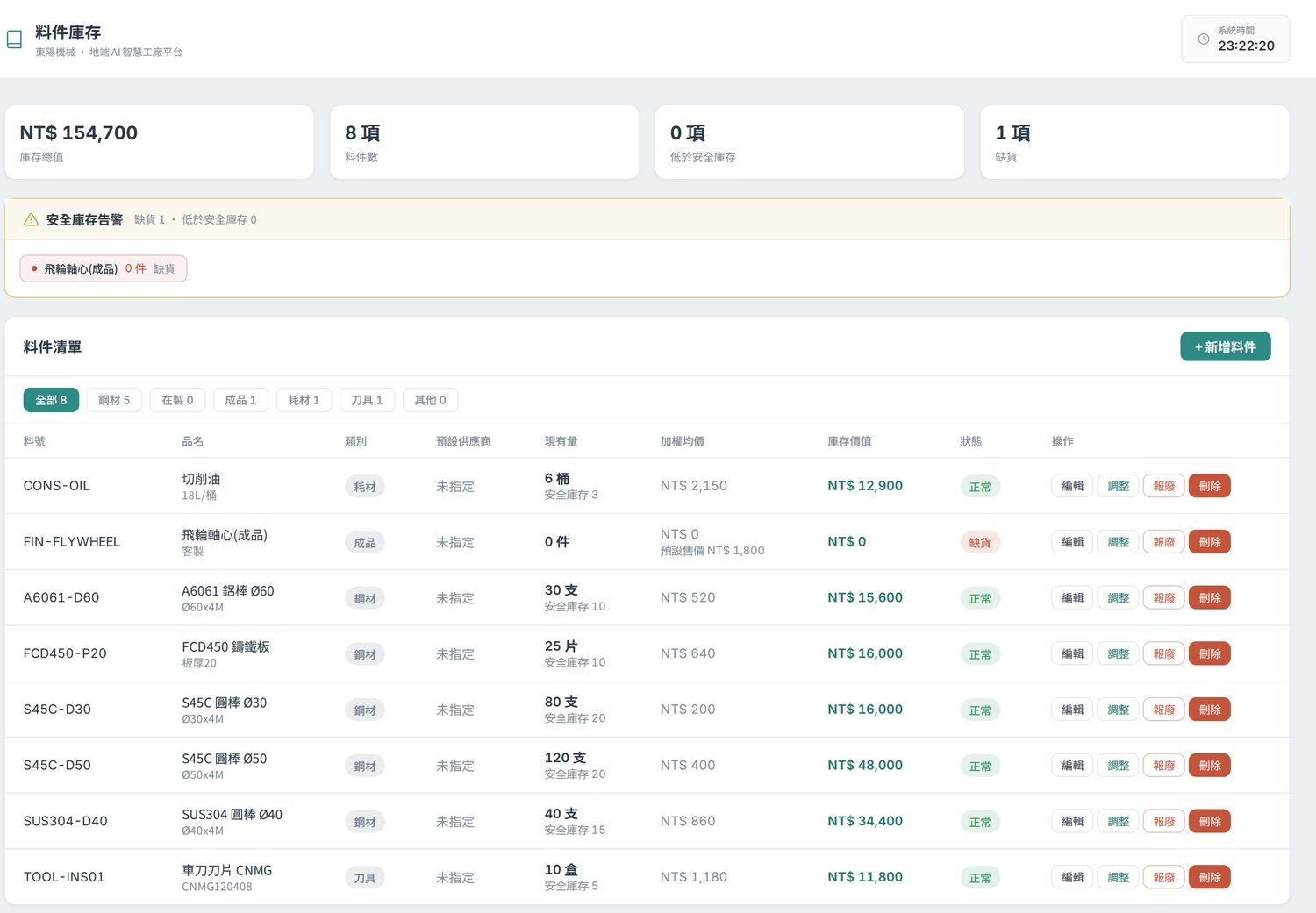Click 編輯 for FIN-FLYWHEEL row
Viewport: 1316px width, 913px height.
pyautogui.click(x=1072, y=542)
